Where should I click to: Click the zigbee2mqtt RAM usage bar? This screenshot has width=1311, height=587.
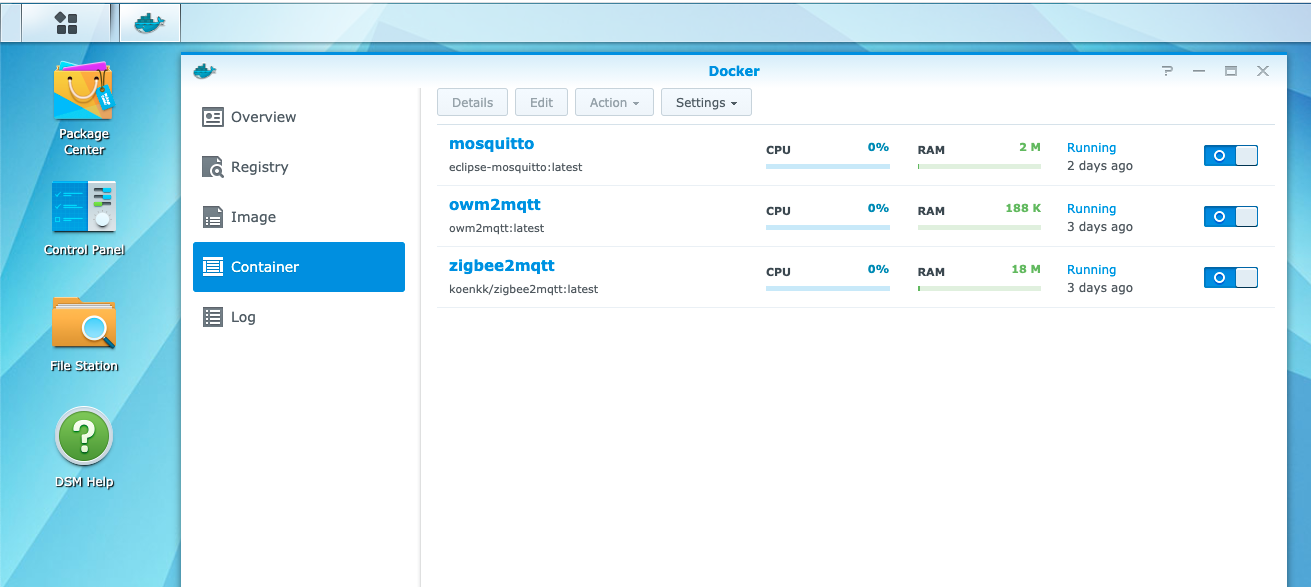coord(979,289)
